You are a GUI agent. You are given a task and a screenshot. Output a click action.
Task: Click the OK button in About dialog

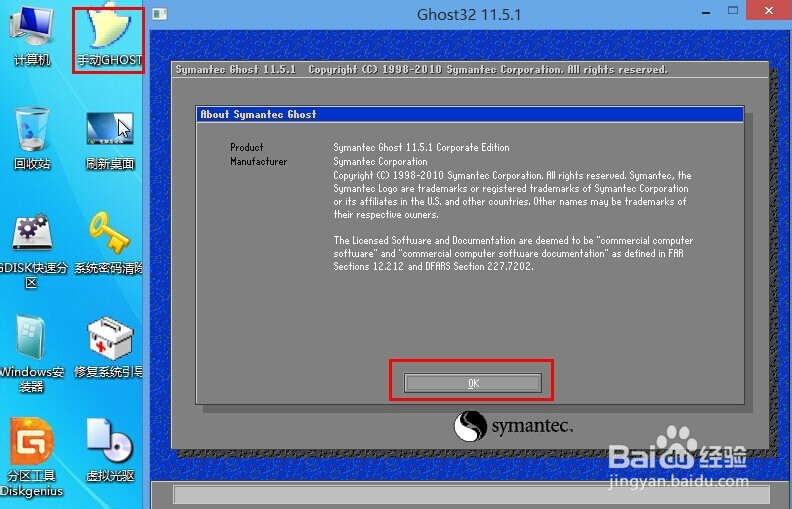pyautogui.click(x=472, y=383)
